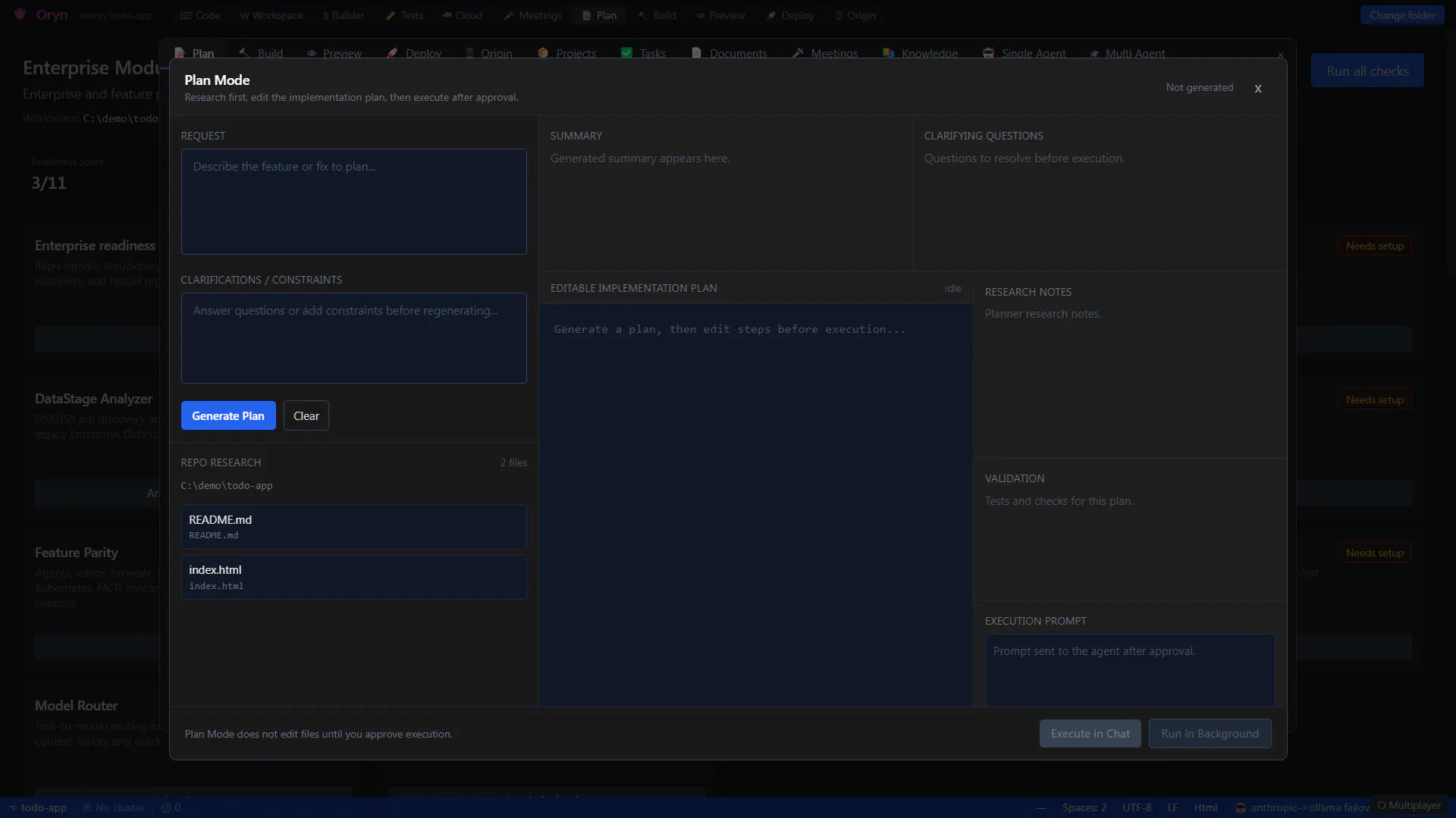This screenshot has height=818, width=1456.
Task: Click Multiplayer in status bar
Action: (x=1409, y=805)
